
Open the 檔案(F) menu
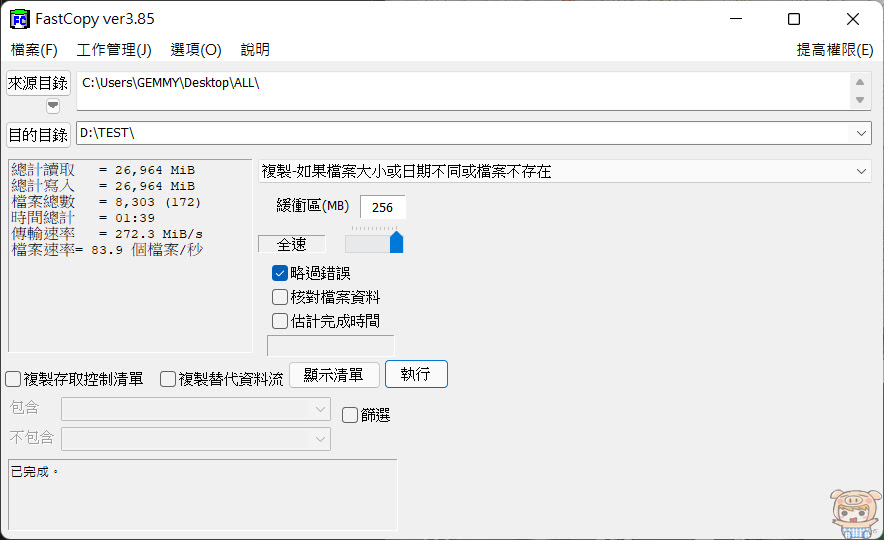click(34, 50)
